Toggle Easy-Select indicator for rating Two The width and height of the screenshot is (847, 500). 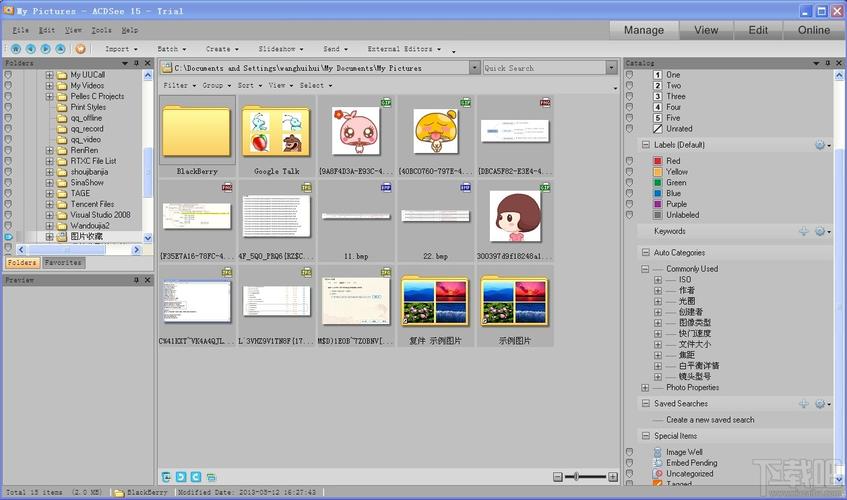(629, 85)
